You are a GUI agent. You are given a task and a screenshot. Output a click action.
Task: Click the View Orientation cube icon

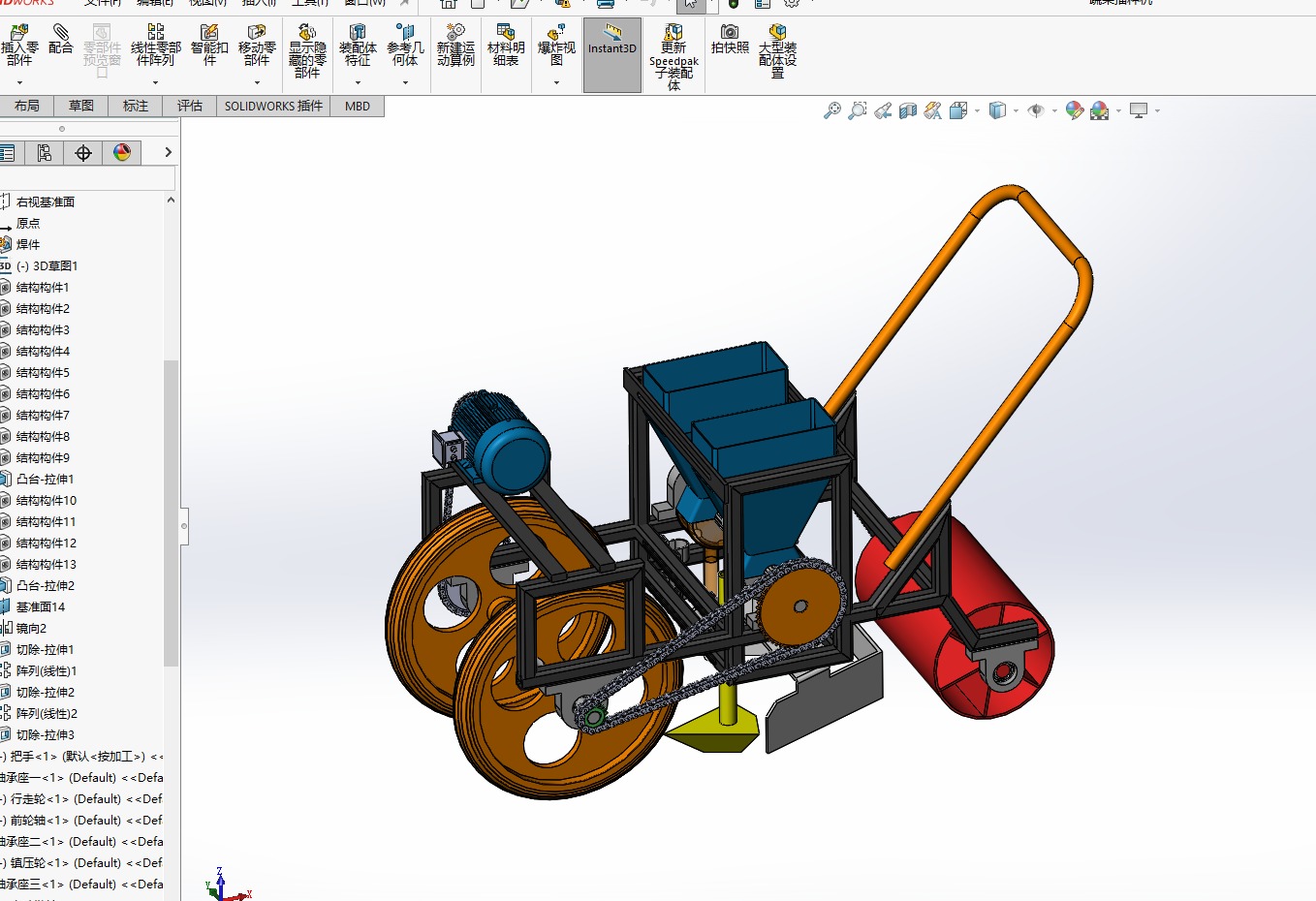pos(958,110)
